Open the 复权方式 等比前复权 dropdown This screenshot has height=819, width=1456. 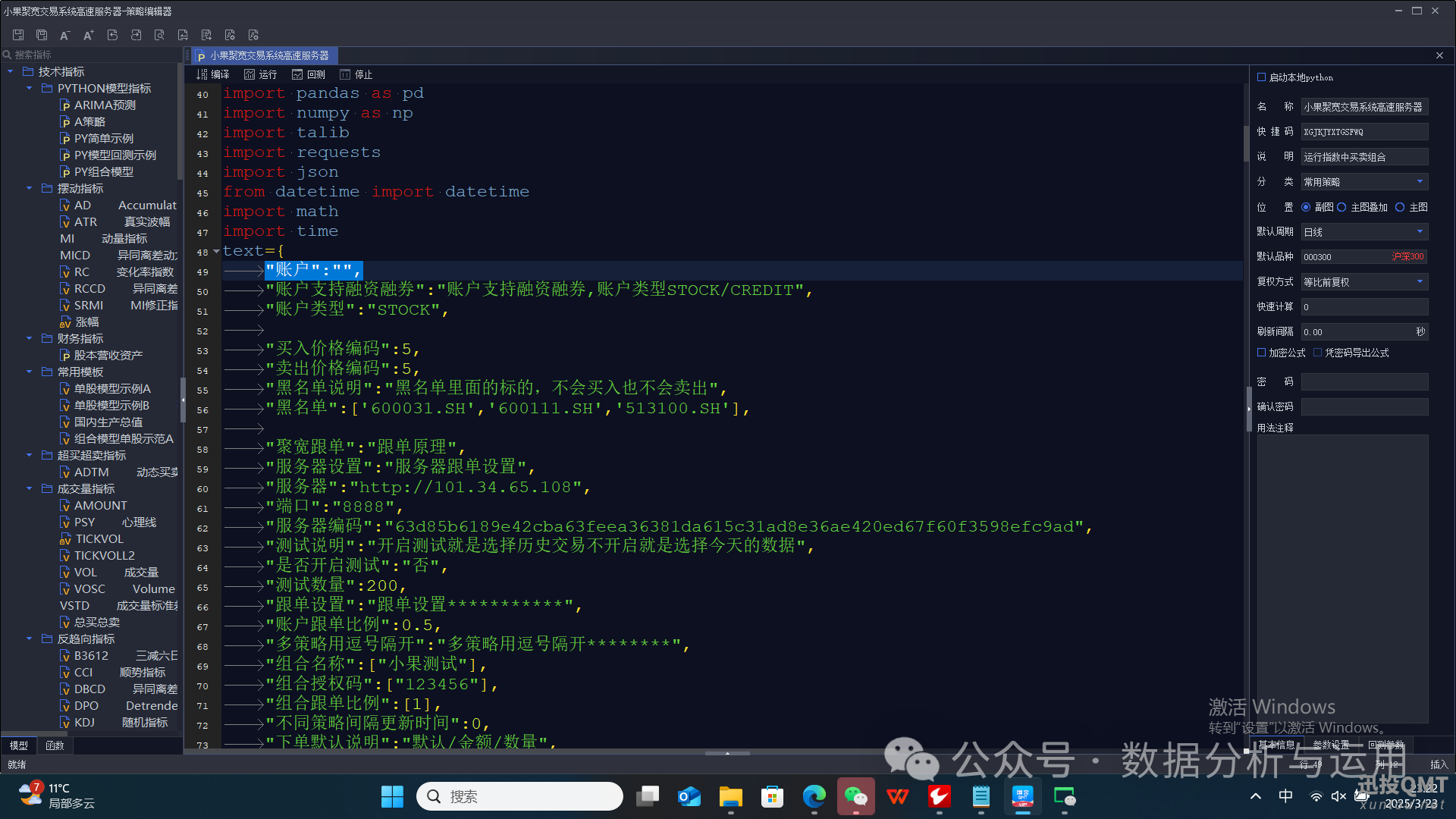(1364, 282)
